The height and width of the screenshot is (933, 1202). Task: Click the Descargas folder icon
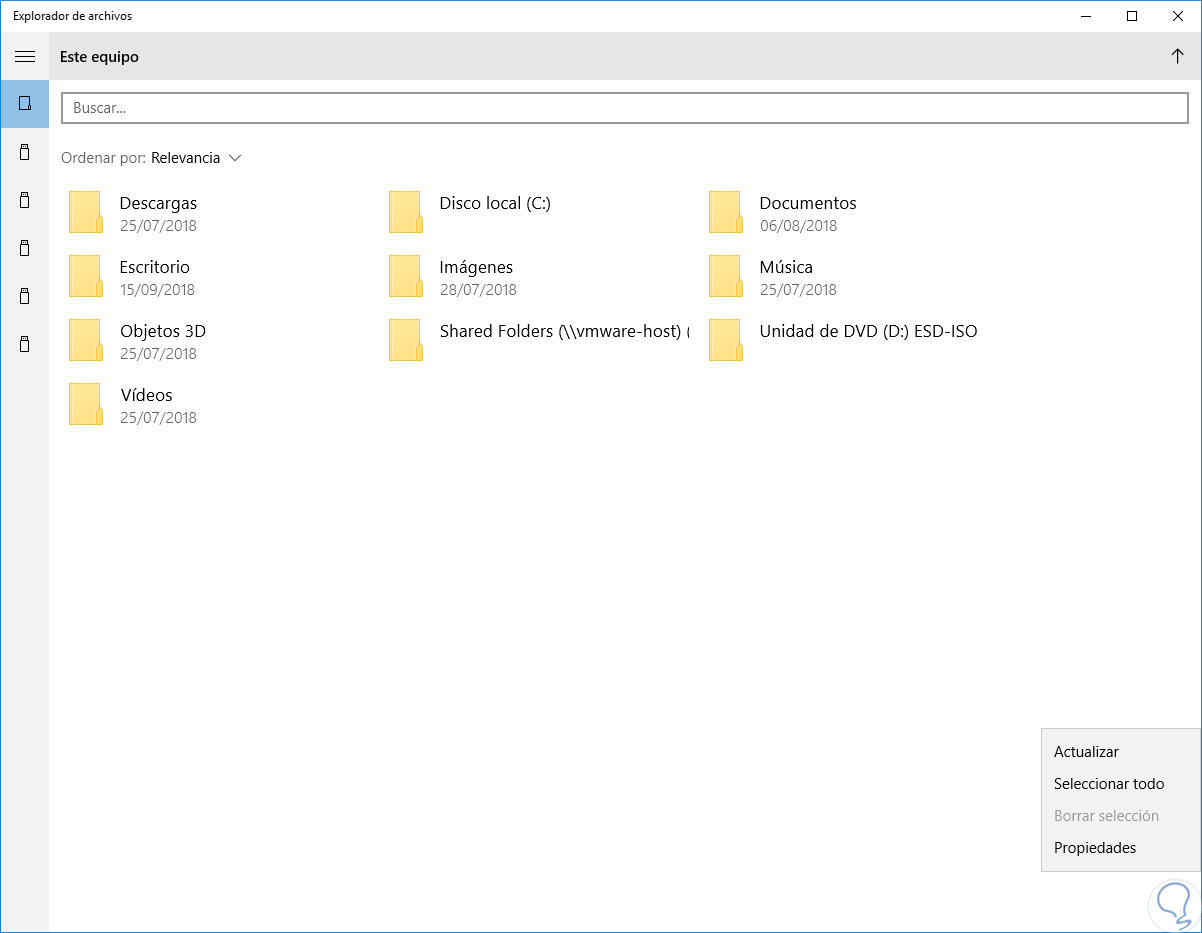(x=85, y=212)
